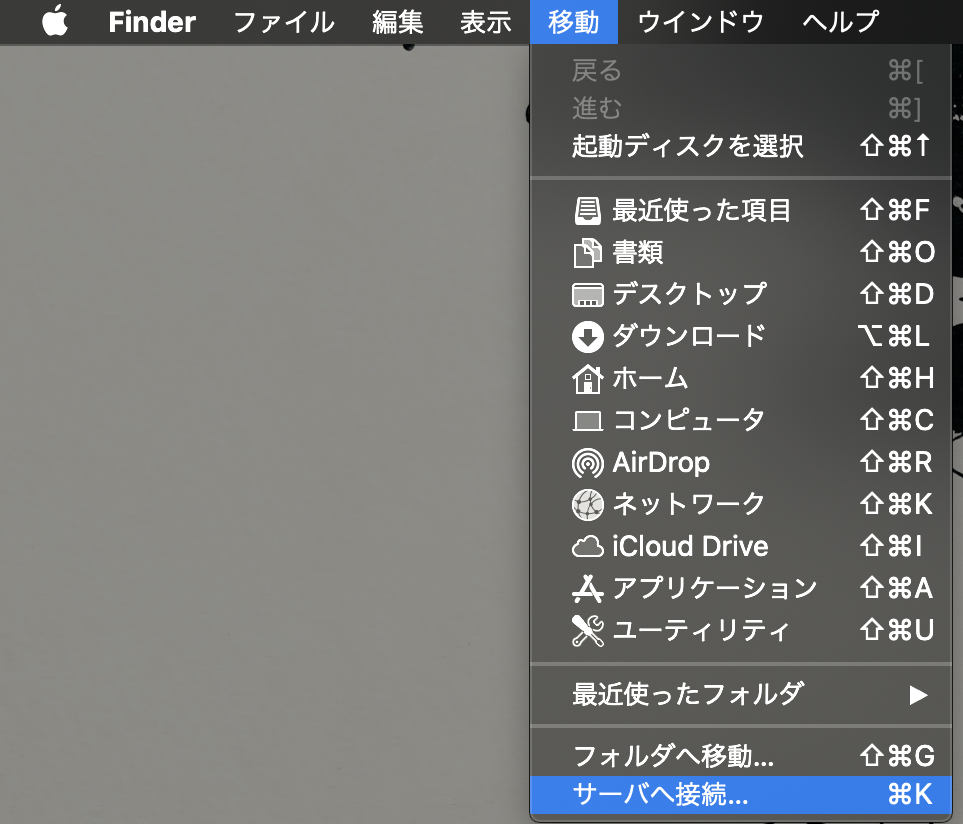Viewport: 963px width, 824px height.
Task: Select 書類 text entry
Action: [637, 252]
